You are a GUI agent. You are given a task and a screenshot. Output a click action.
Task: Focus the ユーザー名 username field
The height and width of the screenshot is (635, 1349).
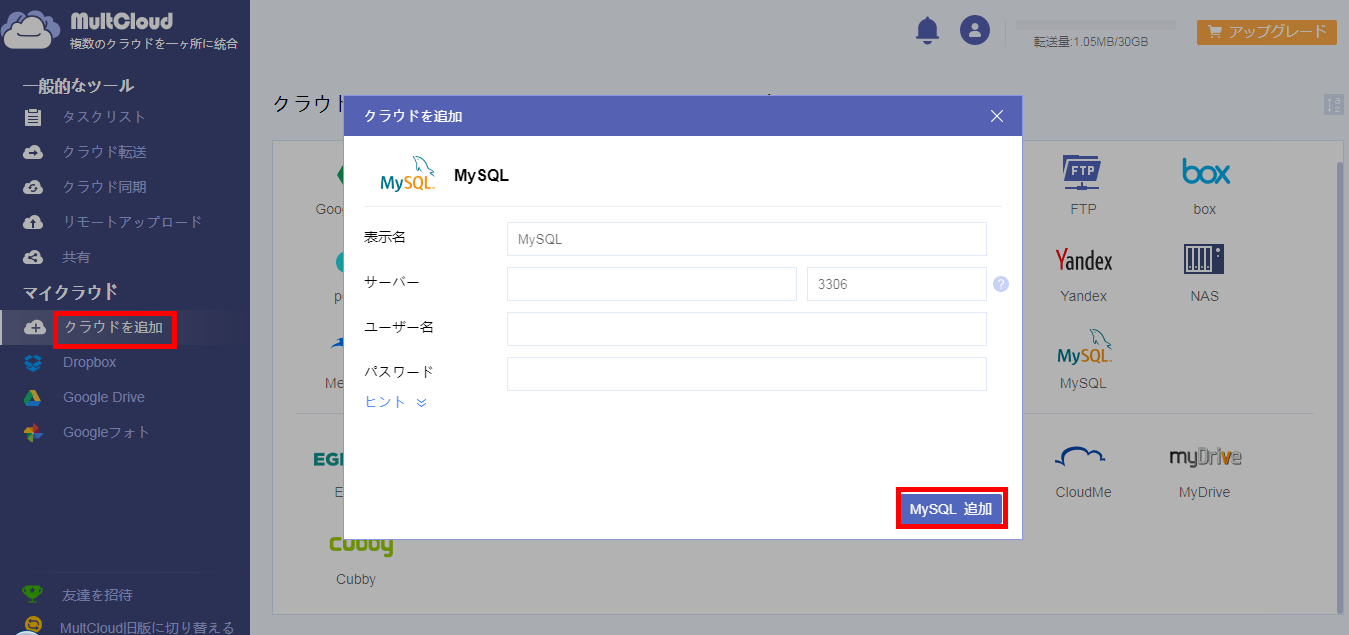coord(747,329)
